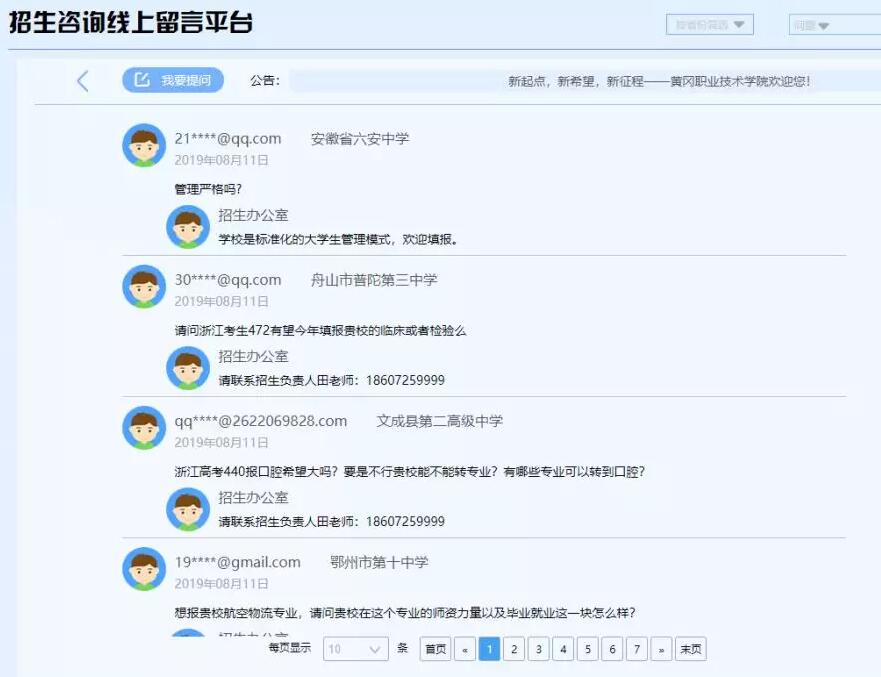The height and width of the screenshot is (677, 881).
Task: Click the username 21****@qq.com
Action: 228,138
